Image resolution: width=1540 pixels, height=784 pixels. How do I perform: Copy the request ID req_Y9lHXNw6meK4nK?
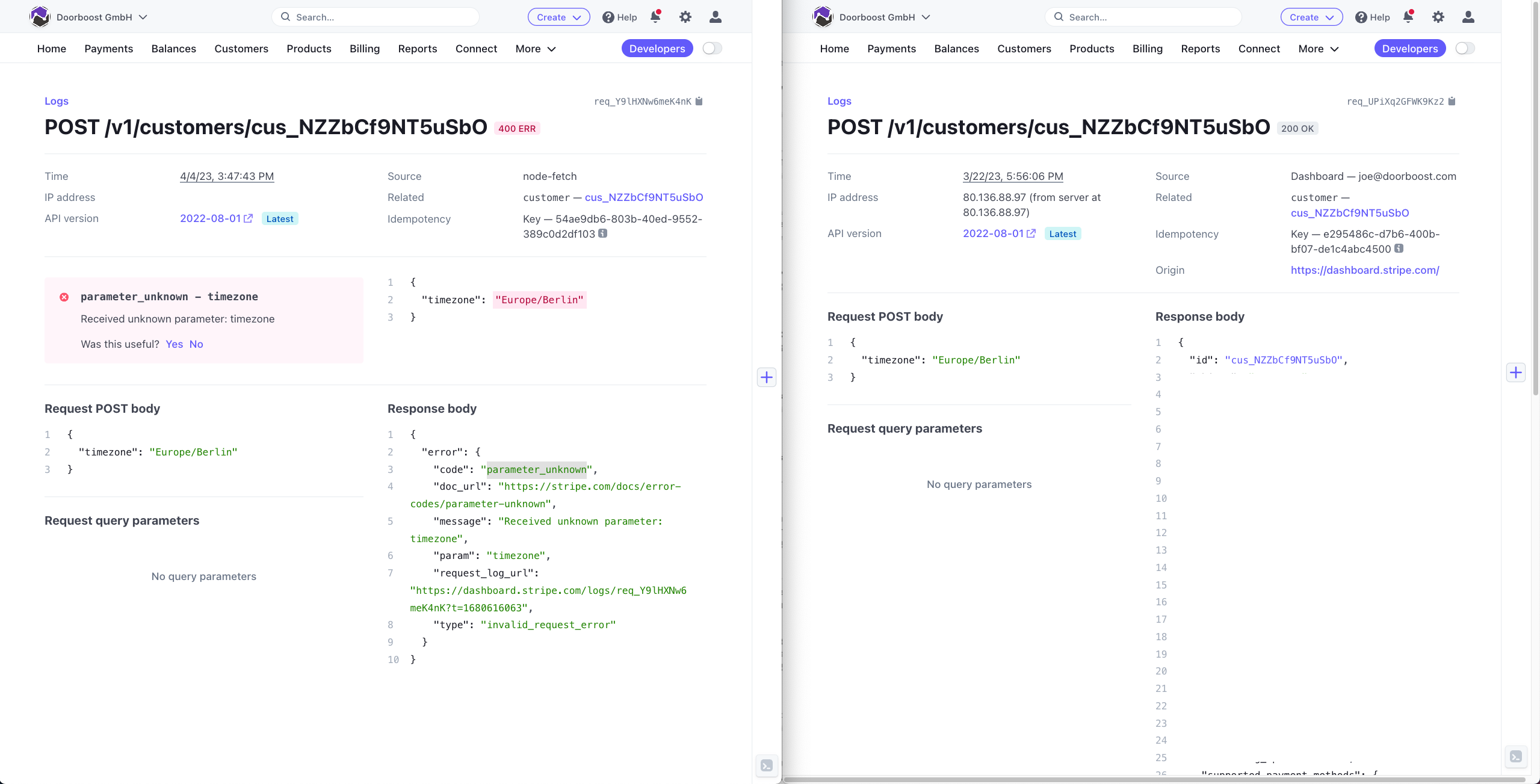pos(700,101)
